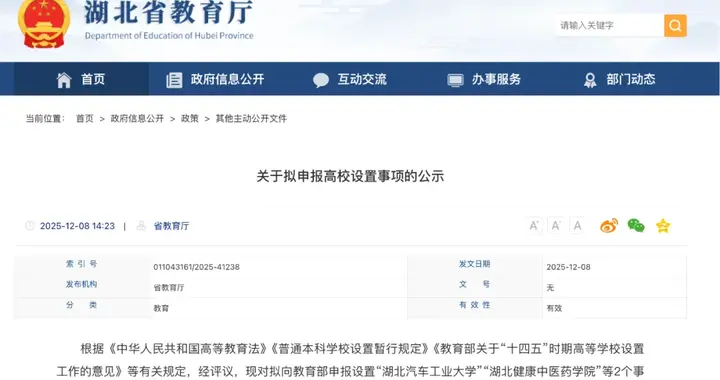Click the 湖北省教育厅 site title
The height and width of the screenshot is (380, 720).
(168, 12)
